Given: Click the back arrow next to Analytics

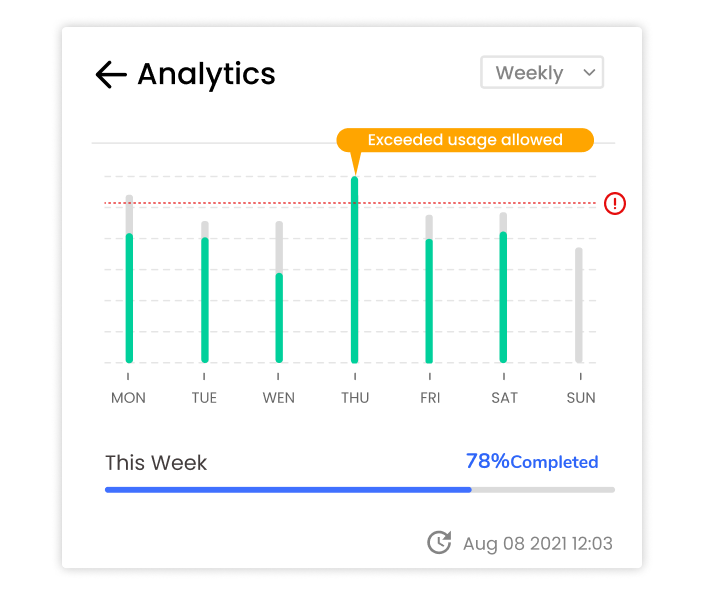Looking at the screenshot, I should tap(111, 75).
